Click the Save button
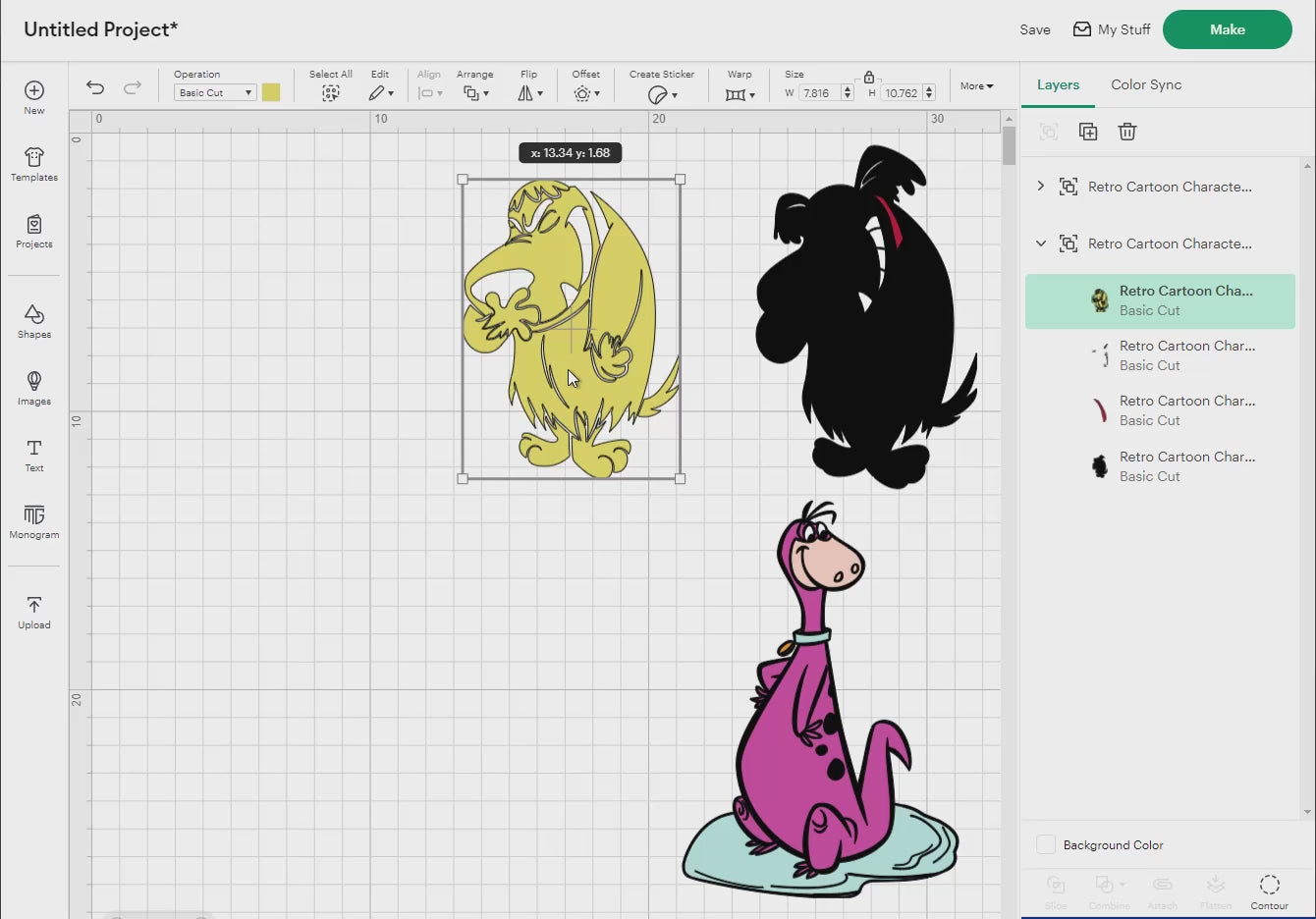Image resolution: width=1316 pixels, height=919 pixels. pyautogui.click(x=1035, y=29)
